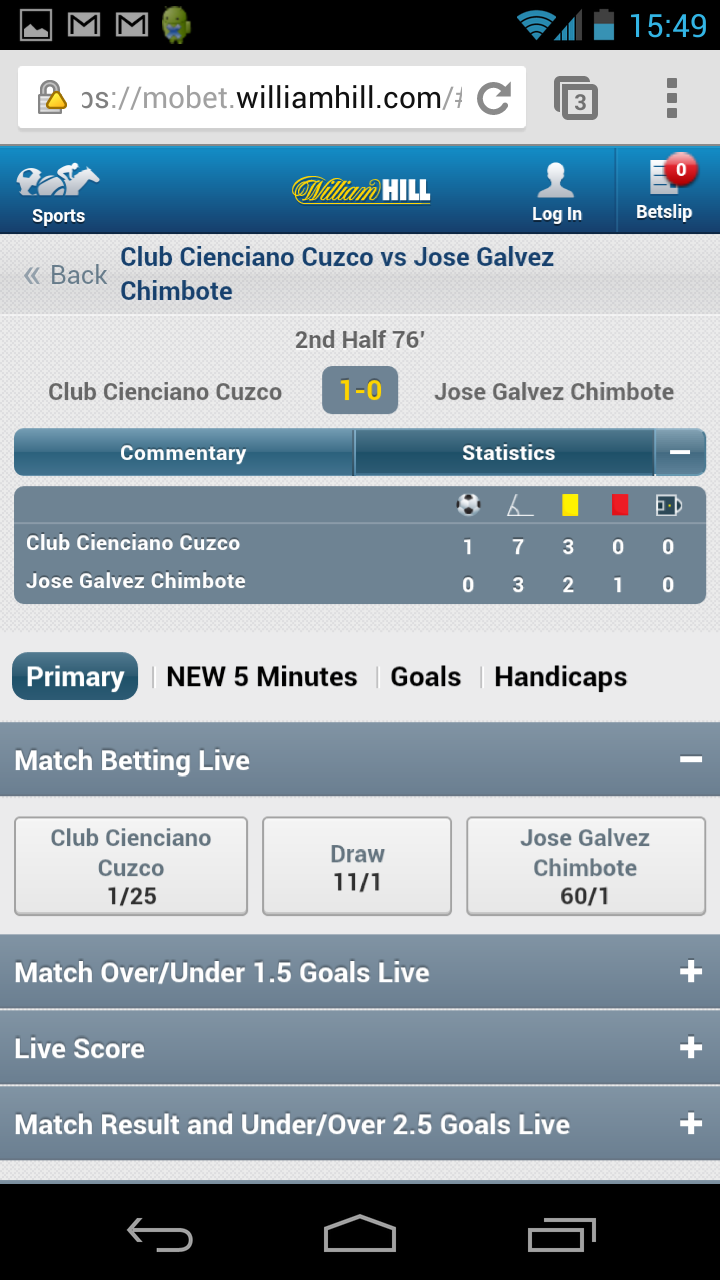Screen dimensions: 720x1280
Task: Open the NEW 5 Minutes markets tab
Action: point(262,677)
